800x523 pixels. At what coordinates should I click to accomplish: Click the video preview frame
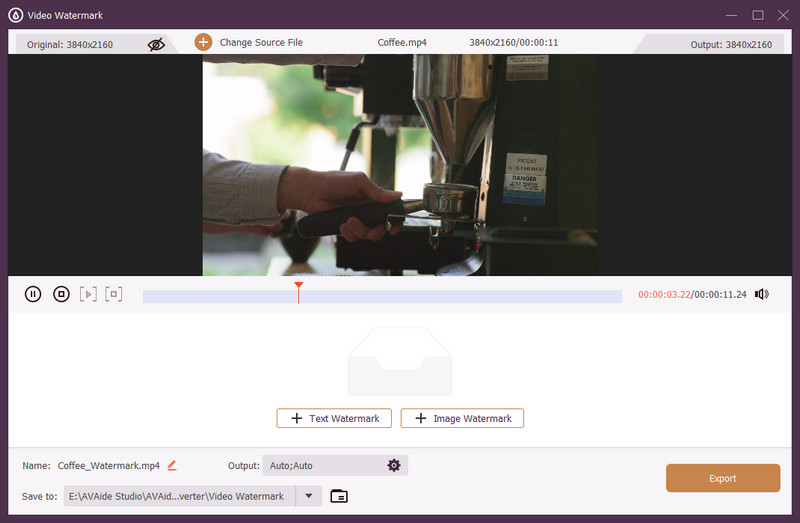click(400, 165)
